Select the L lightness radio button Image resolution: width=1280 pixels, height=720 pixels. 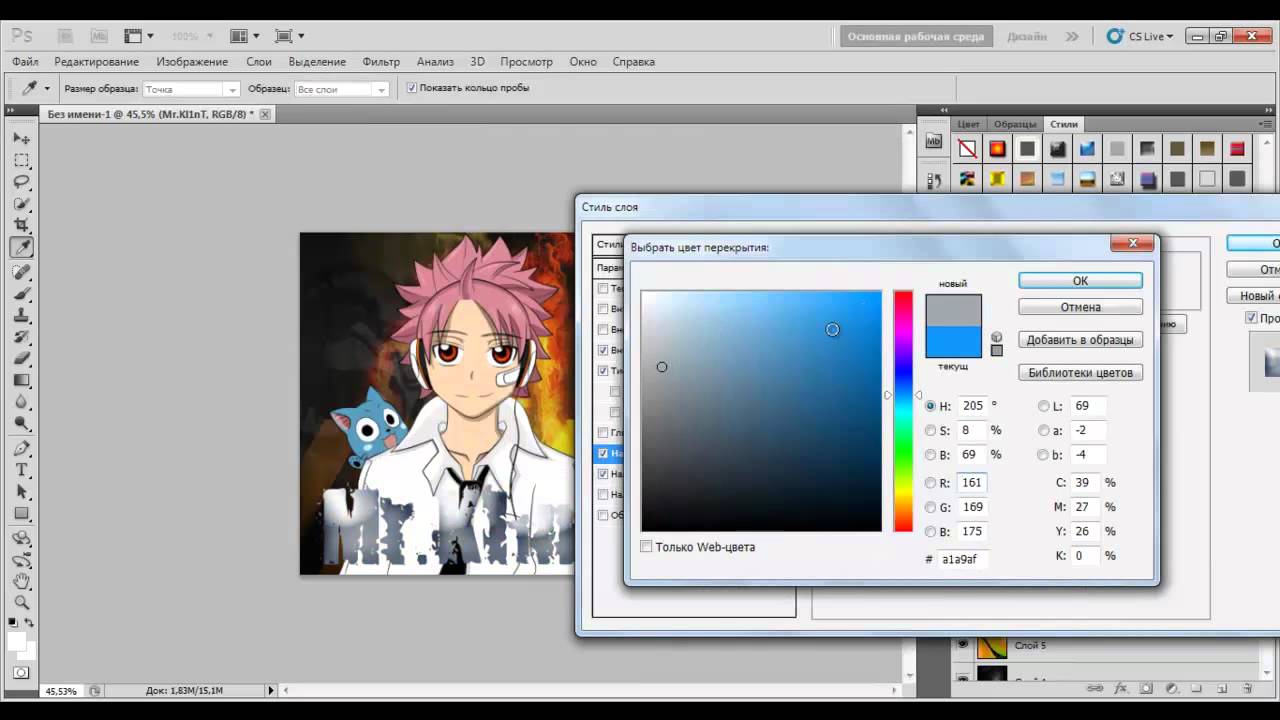[x=1044, y=406]
